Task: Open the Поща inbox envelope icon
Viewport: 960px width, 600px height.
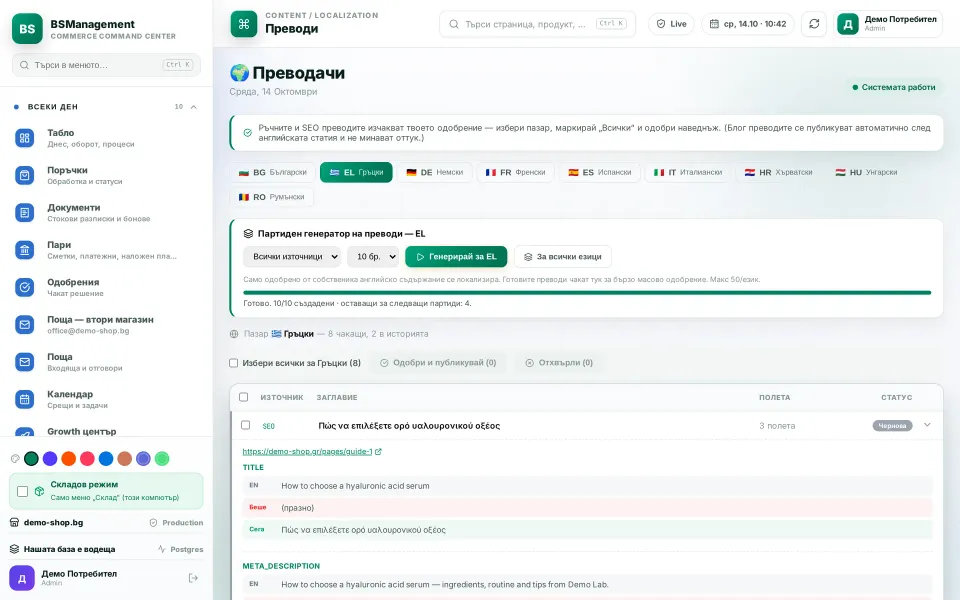Action: (x=24, y=362)
